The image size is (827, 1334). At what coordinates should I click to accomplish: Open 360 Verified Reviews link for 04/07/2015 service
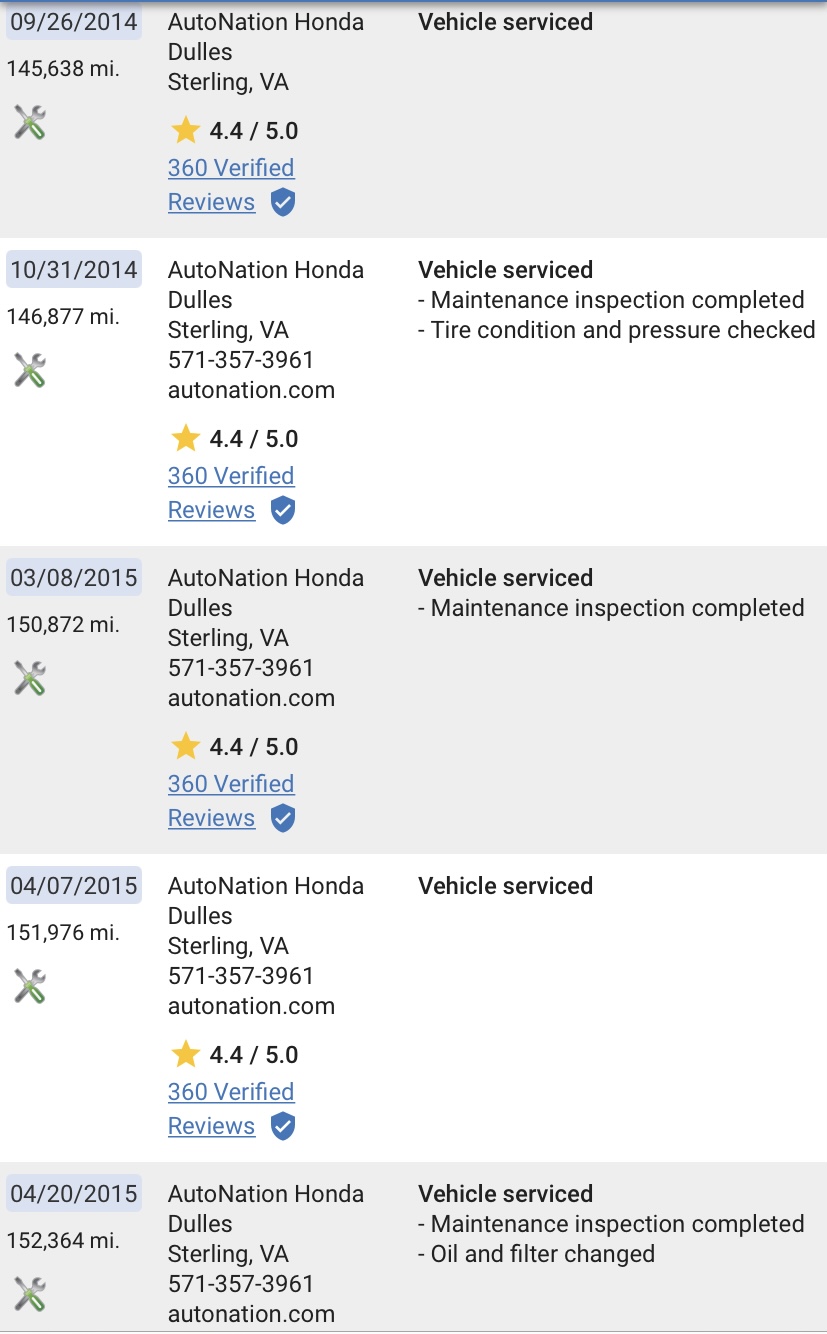coord(231,1109)
